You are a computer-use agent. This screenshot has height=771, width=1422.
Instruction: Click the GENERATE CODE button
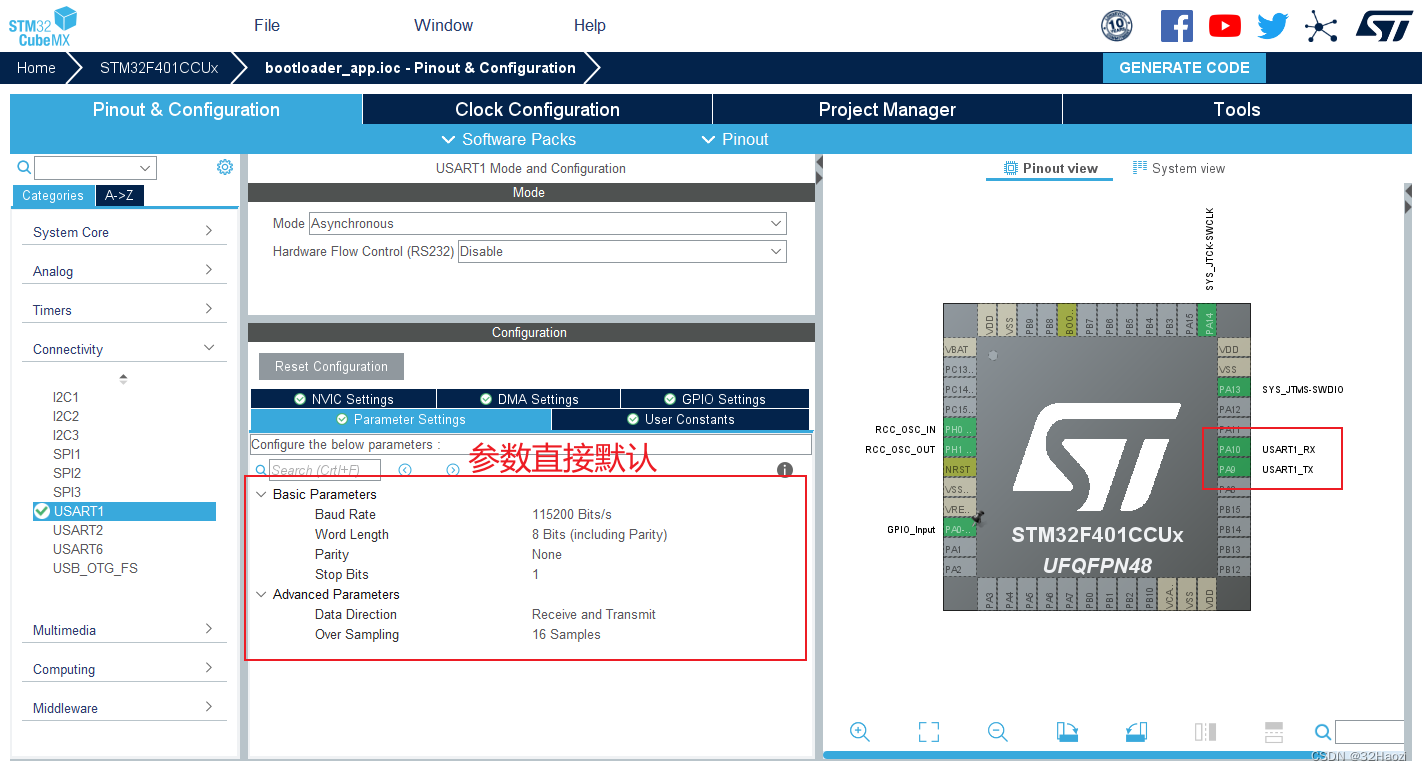[1184, 68]
